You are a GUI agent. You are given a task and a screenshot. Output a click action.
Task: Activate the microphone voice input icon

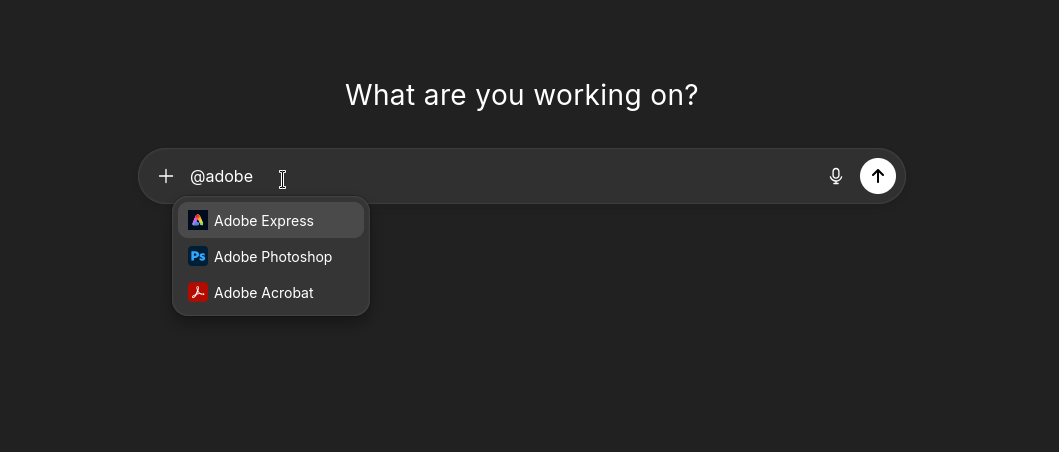[836, 176]
